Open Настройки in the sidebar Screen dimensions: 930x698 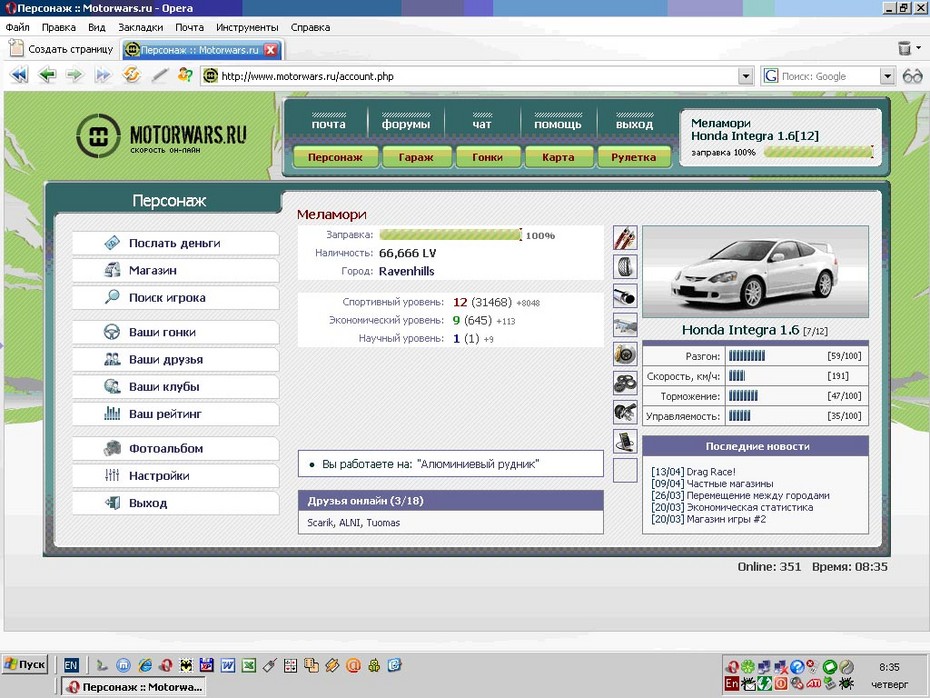pos(176,476)
